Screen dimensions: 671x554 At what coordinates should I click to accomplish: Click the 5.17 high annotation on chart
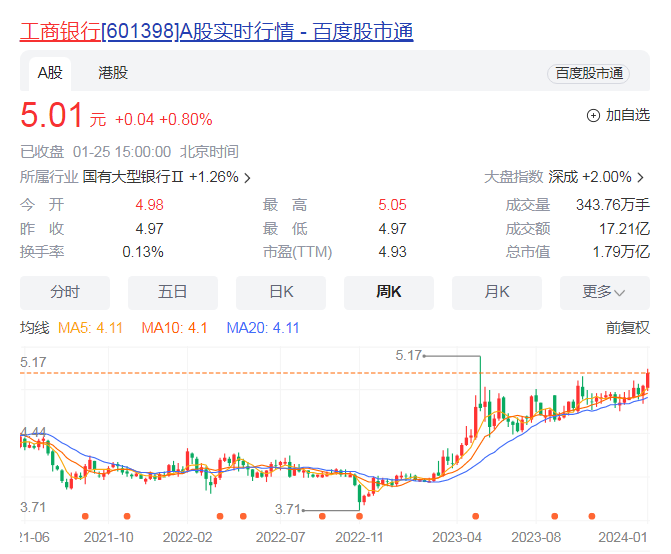(x=408, y=356)
